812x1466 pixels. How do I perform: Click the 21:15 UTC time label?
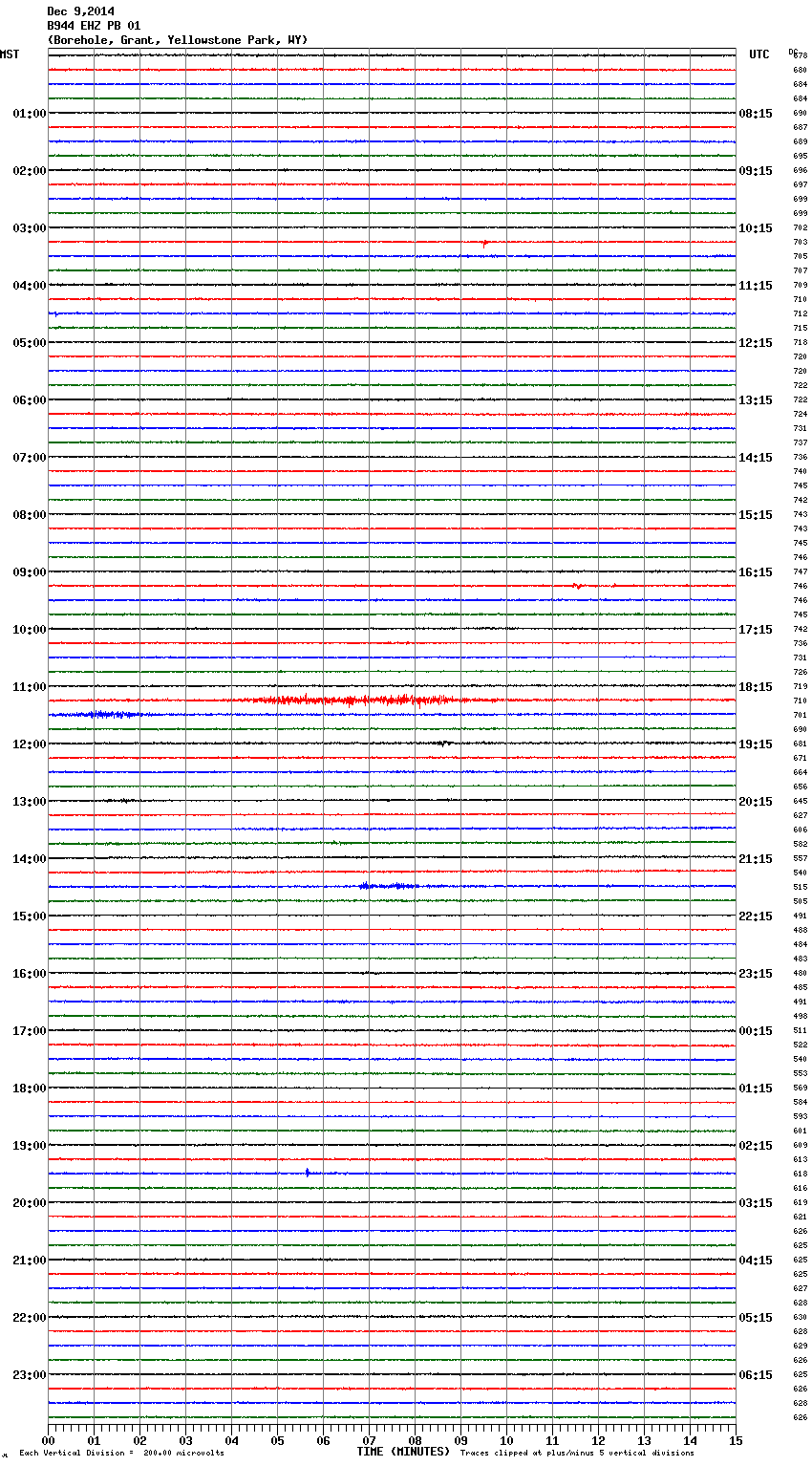pos(756,858)
